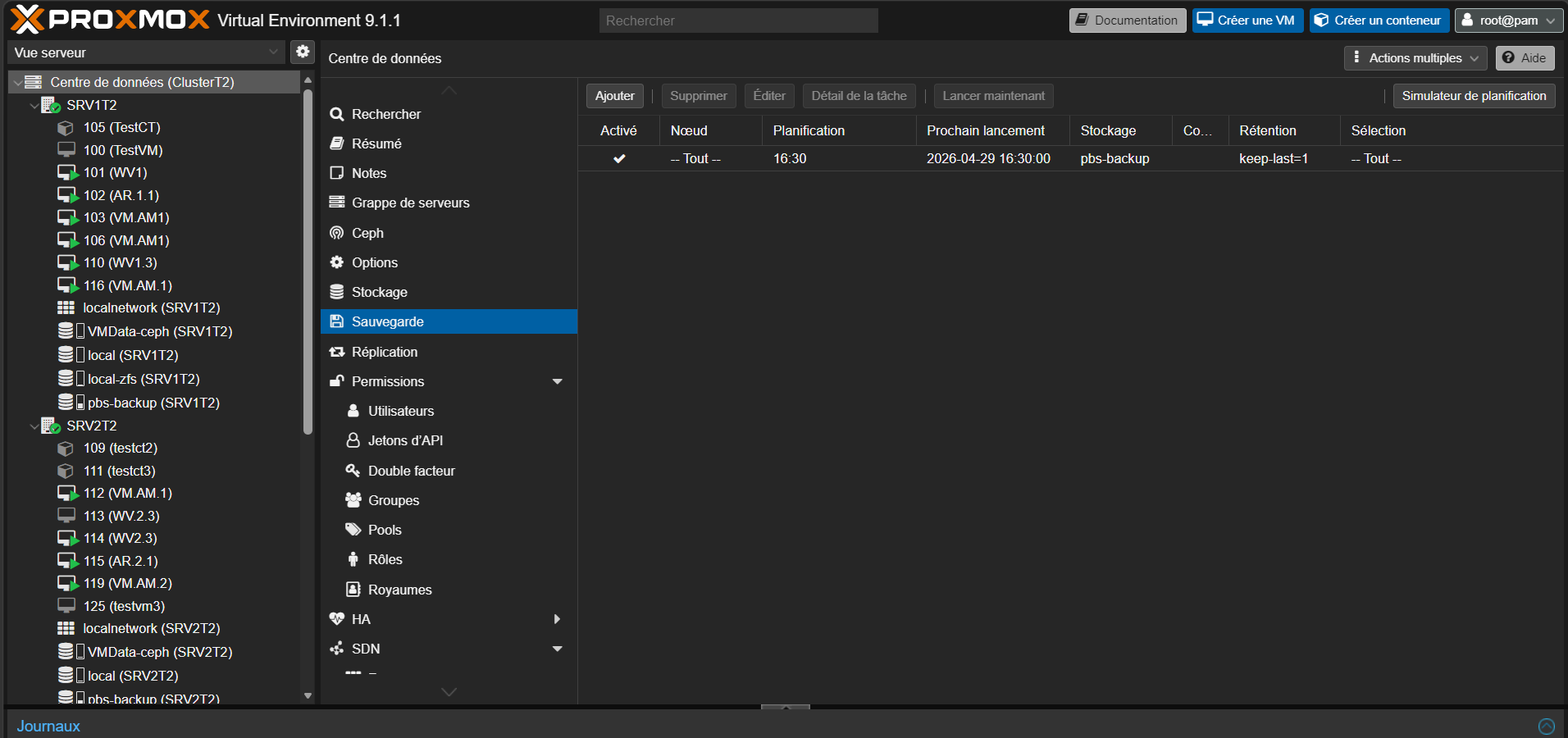Open the Jetons d'API menu item
Image resolution: width=1568 pixels, height=738 pixels.
(449, 440)
